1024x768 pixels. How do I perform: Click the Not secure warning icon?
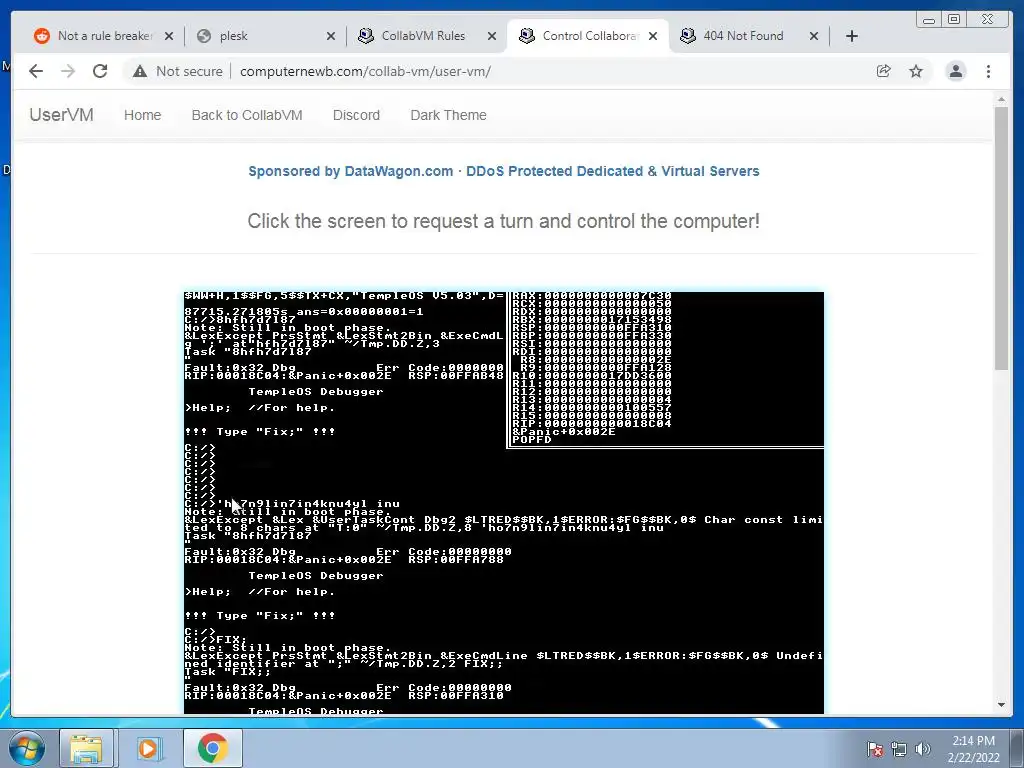pos(140,71)
